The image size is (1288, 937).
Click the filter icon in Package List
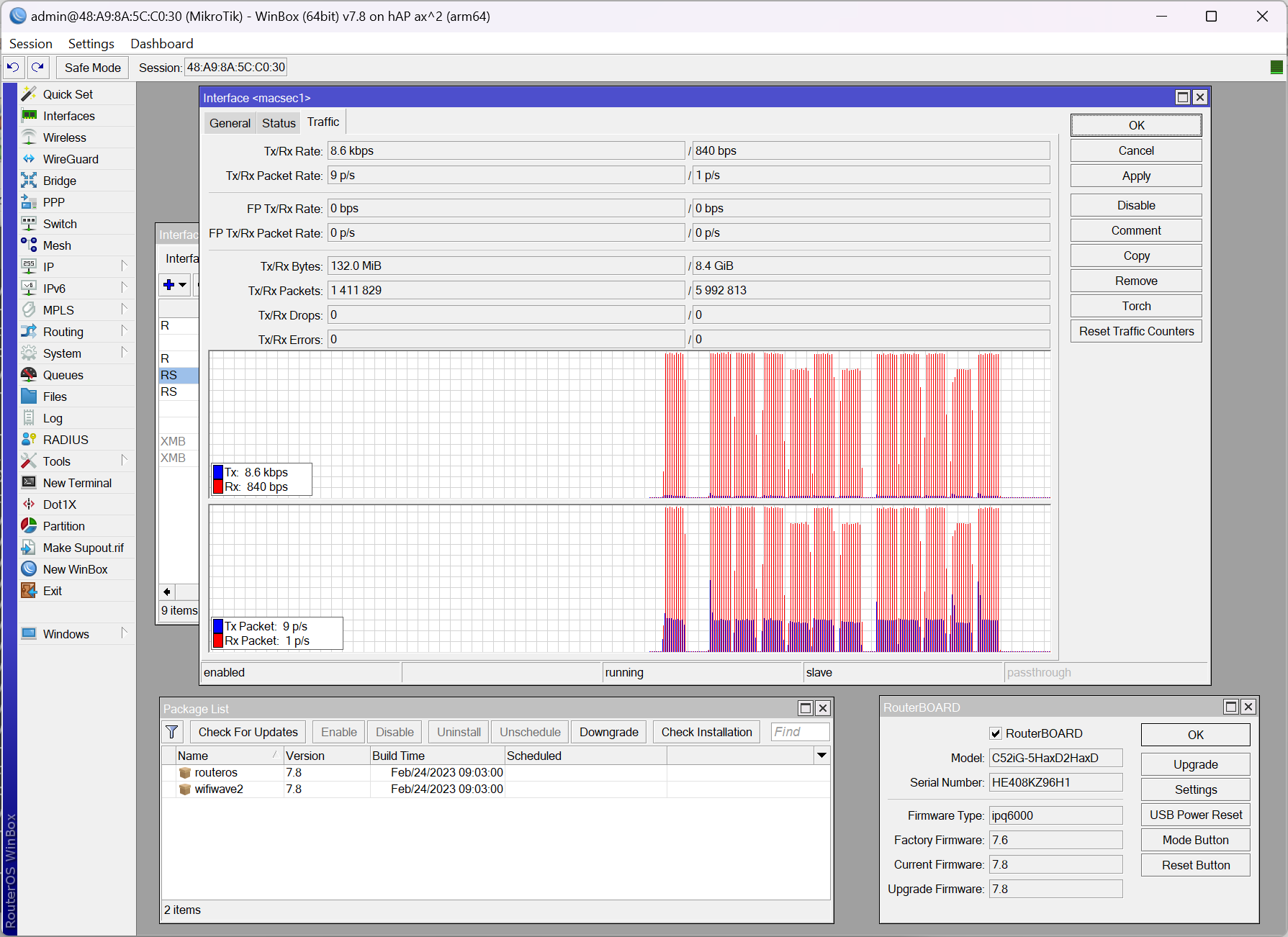[x=172, y=732]
